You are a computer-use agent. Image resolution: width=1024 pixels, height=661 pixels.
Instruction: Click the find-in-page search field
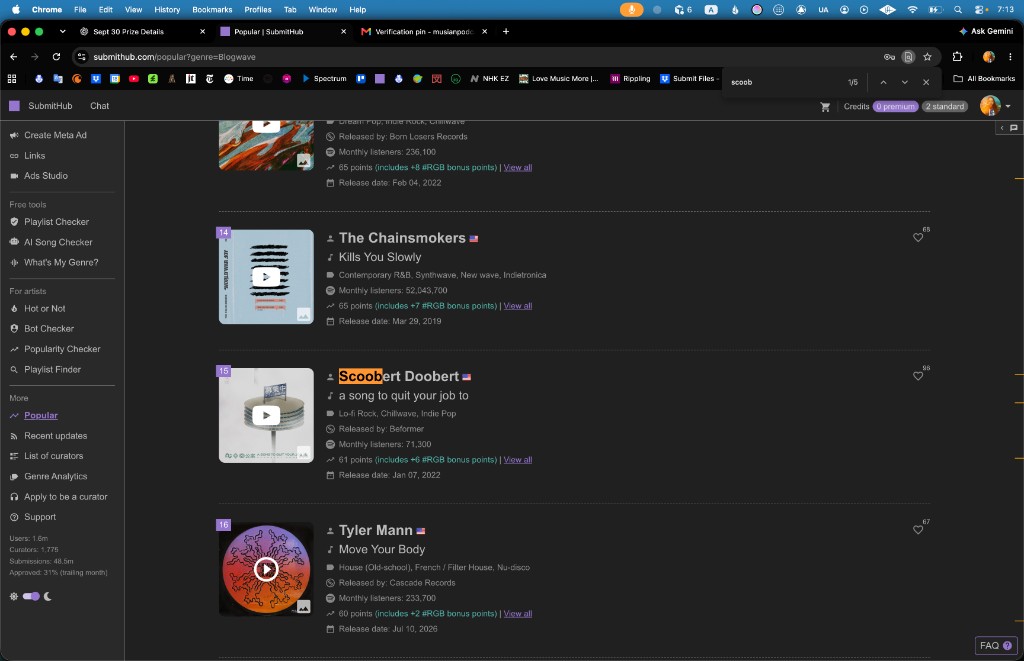[x=784, y=82]
